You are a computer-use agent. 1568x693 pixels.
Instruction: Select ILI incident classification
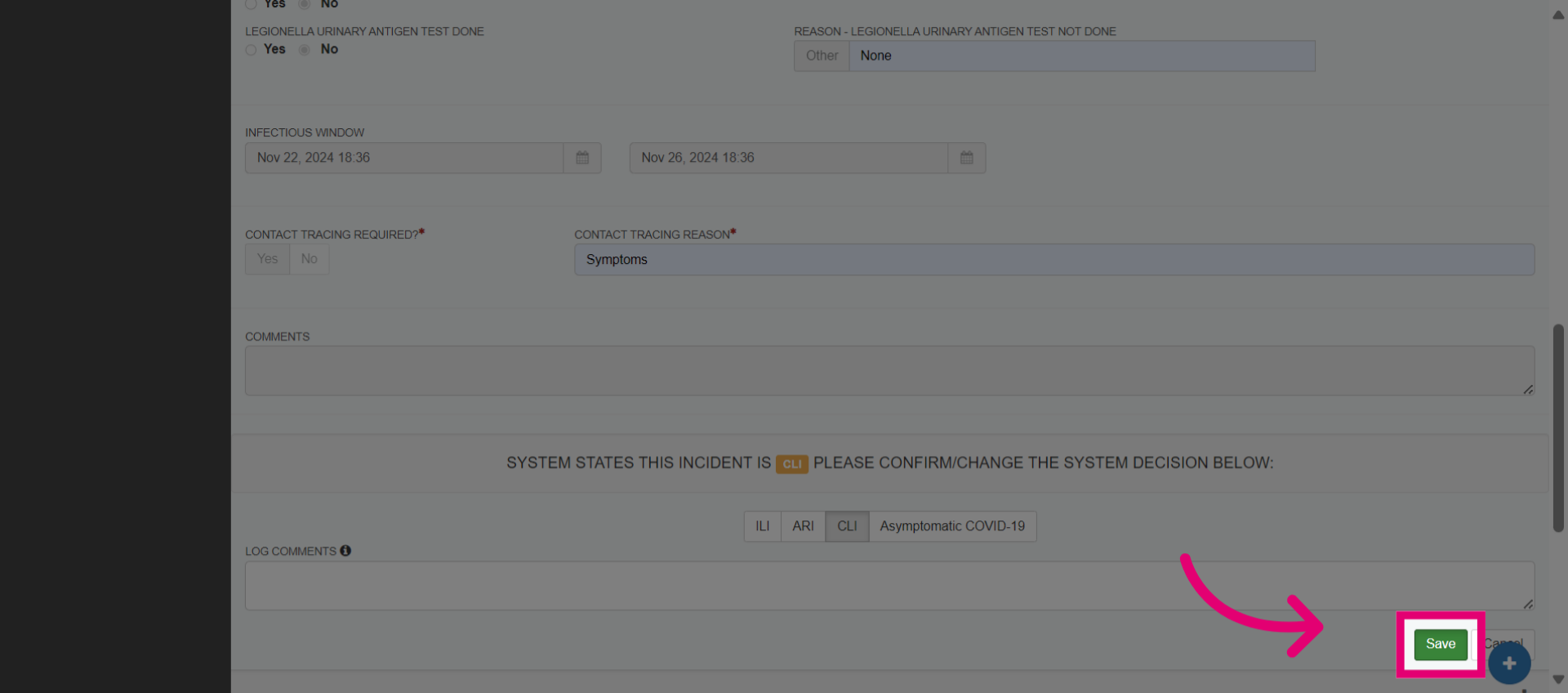762,526
